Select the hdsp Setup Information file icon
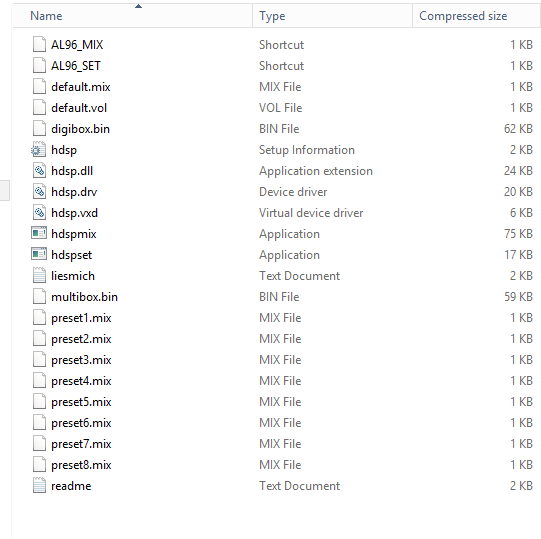This screenshot has width=541, height=539. click(x=39, y=150)
